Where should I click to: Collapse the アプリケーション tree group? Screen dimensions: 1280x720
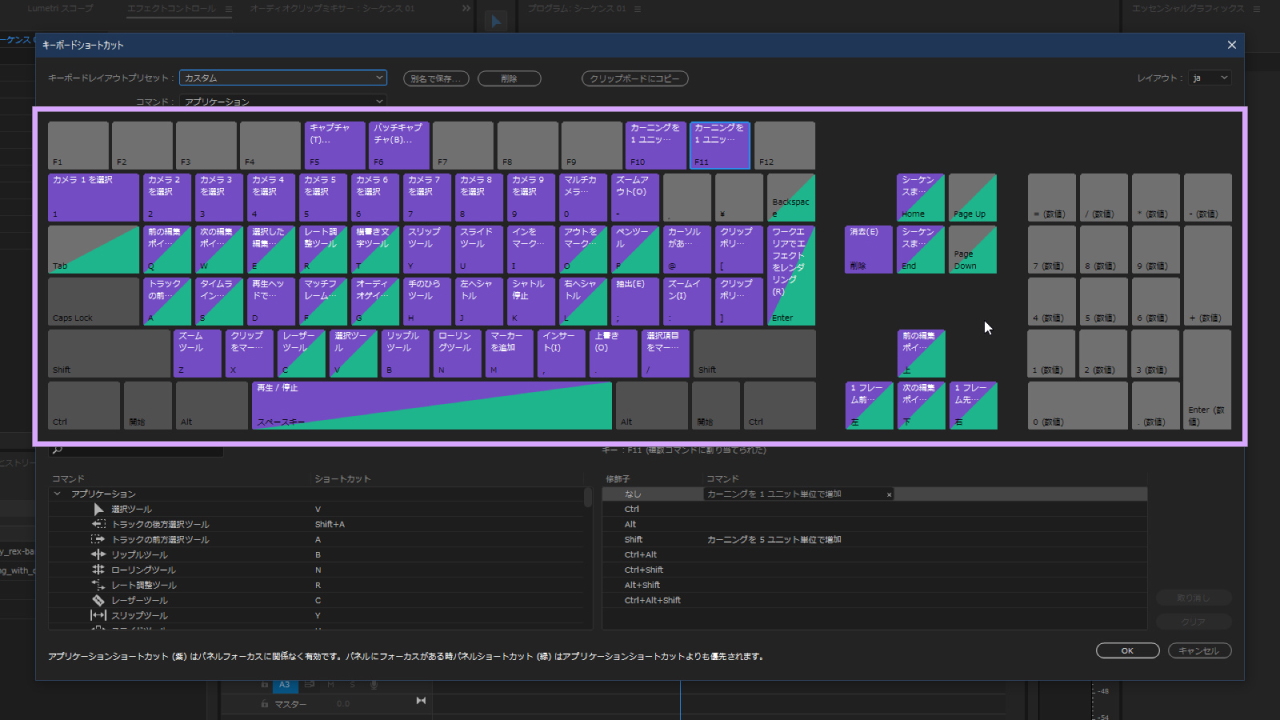[x=58, y=494]
